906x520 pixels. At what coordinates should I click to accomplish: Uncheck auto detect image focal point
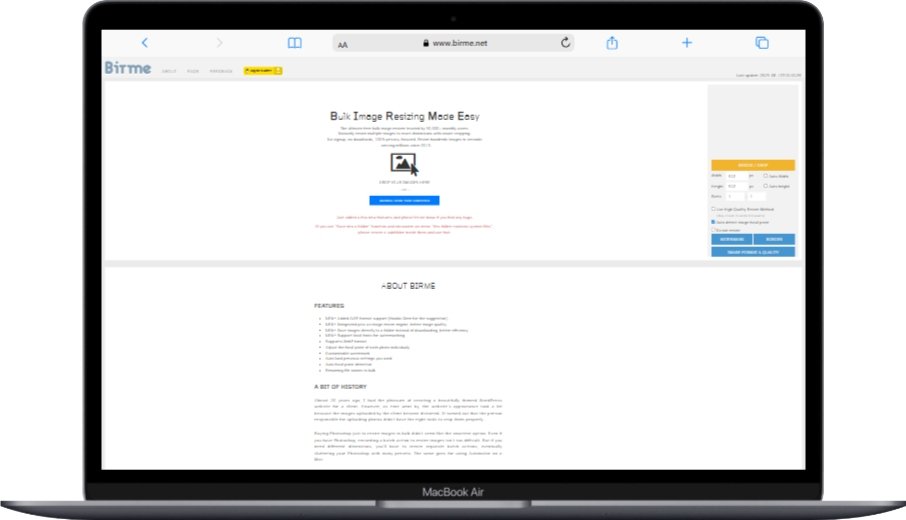point(713,222)
